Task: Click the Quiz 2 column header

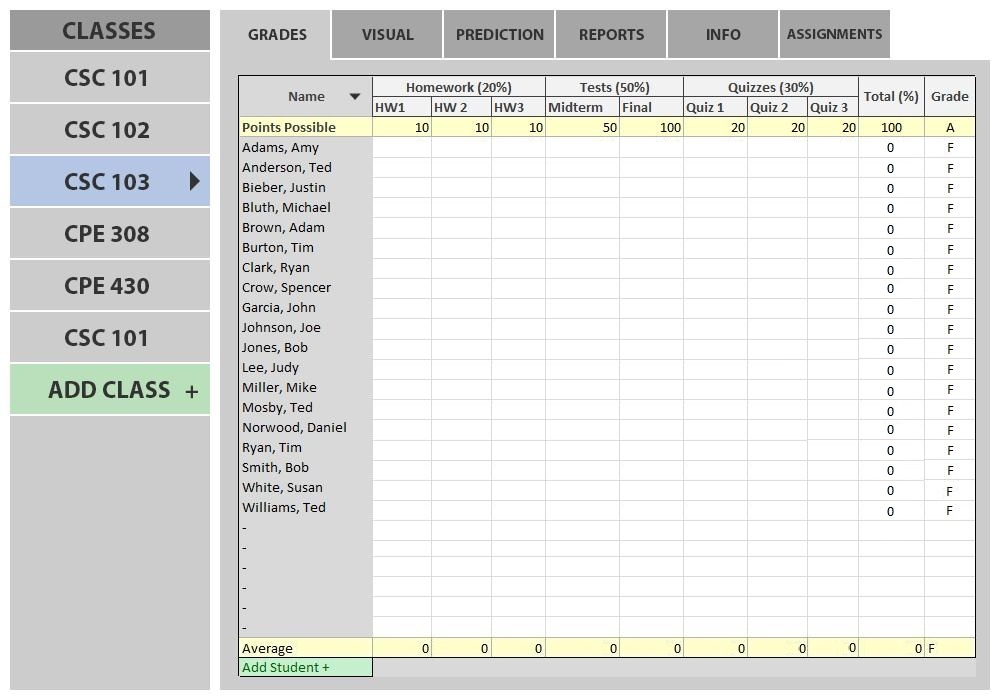Action: click(x=769, y=107)
